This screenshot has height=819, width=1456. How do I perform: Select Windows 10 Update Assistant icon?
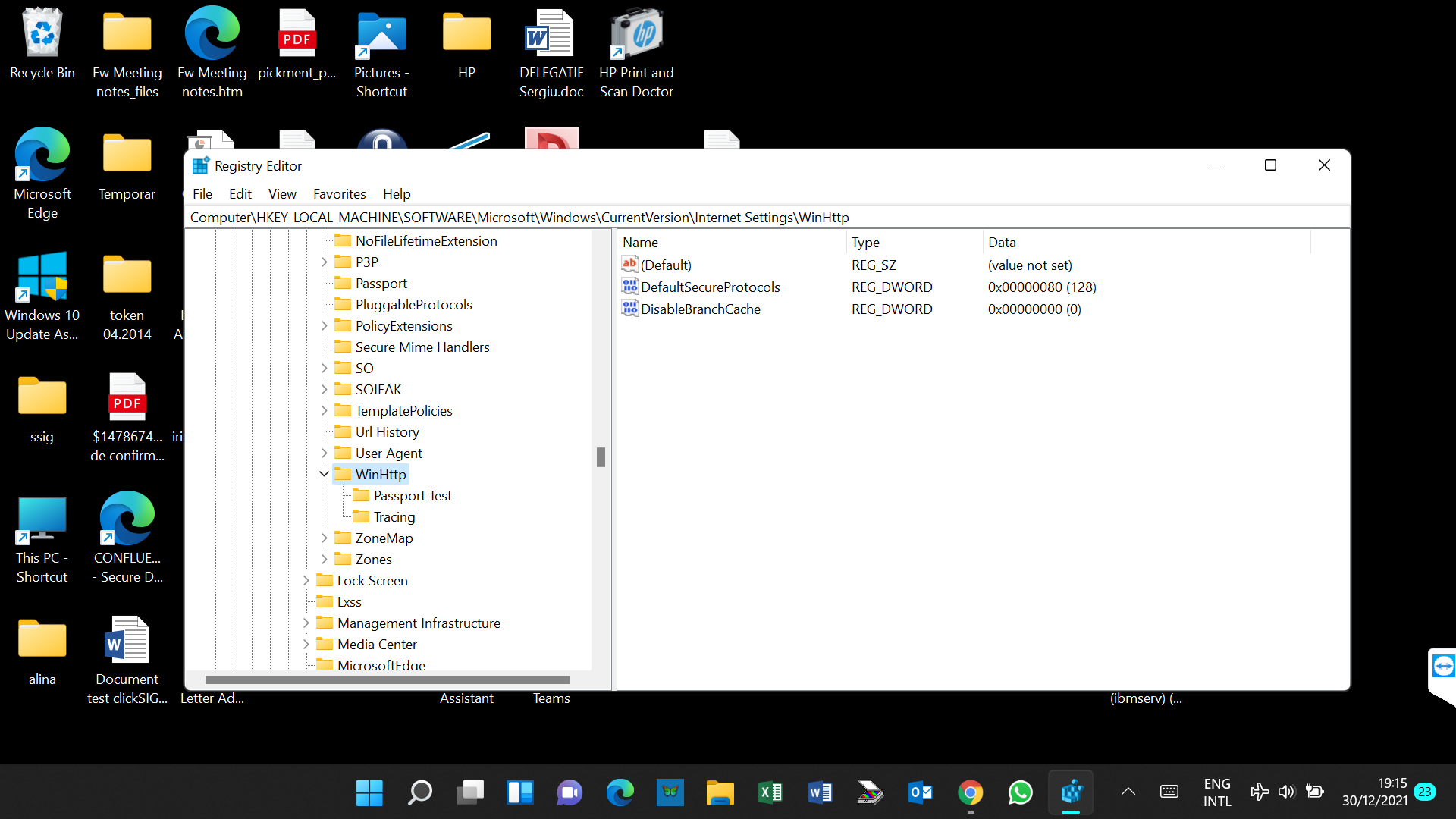(42, 296)
